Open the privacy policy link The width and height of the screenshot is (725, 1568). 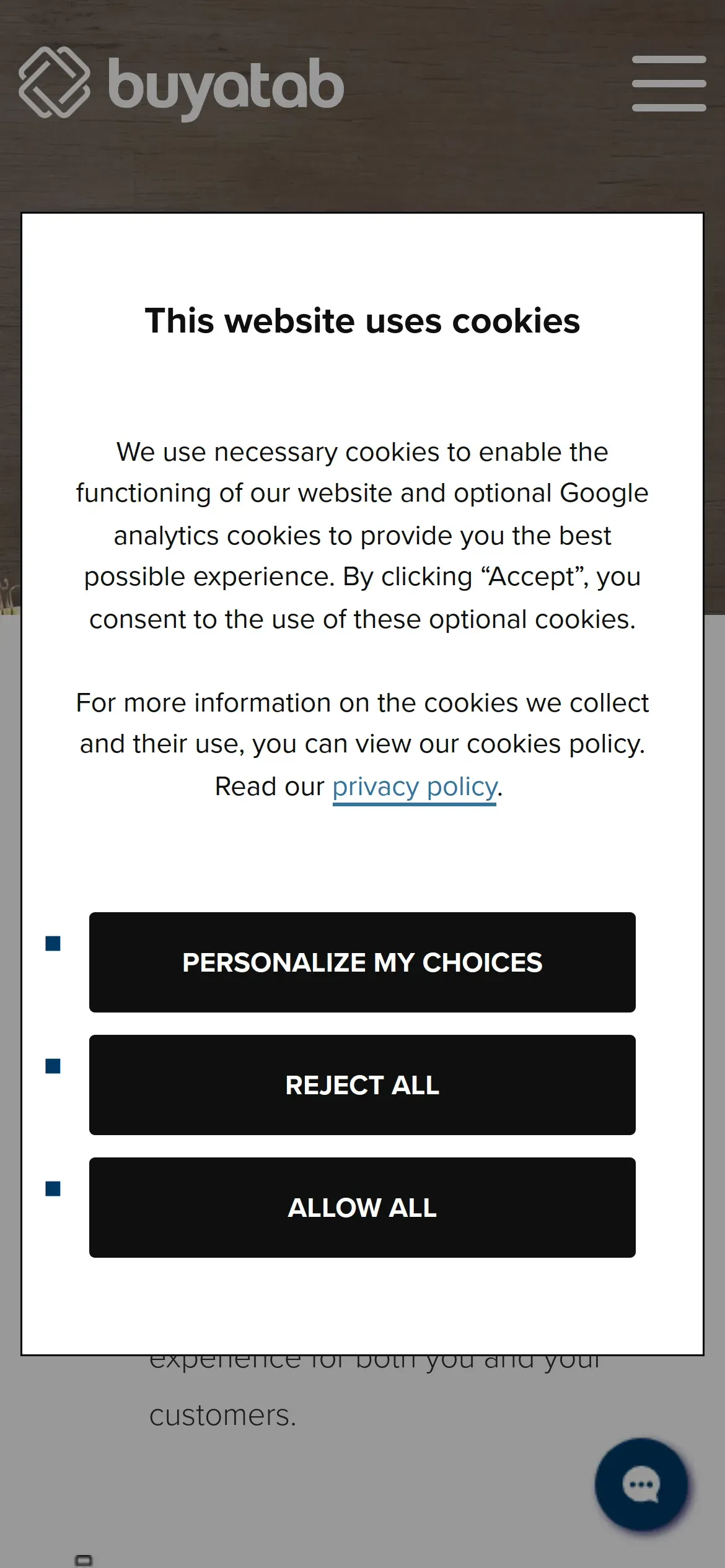(x=415, y=787)
